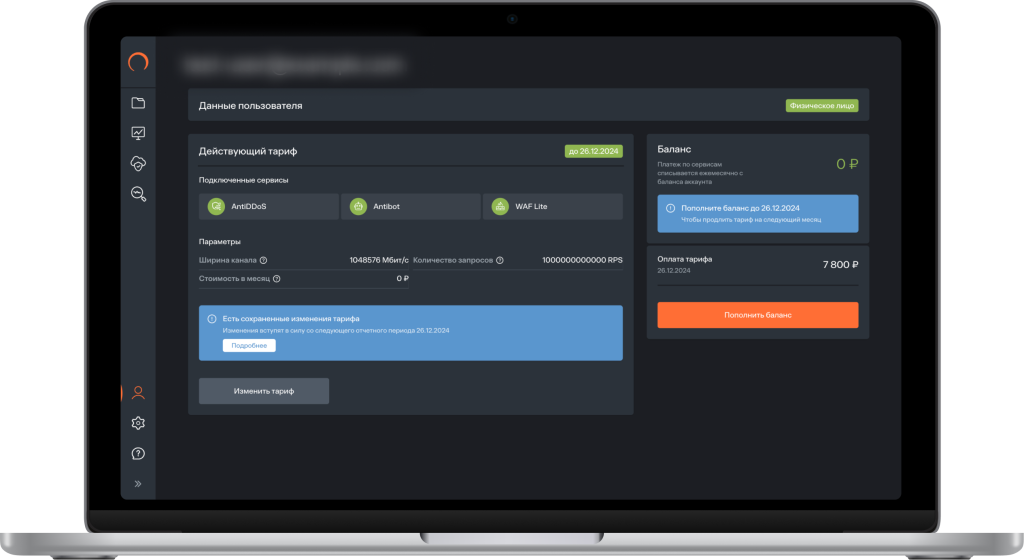Click the Подробнее button
Image resolution: width=1024 pixels, height=560 pixels.
click(x=249, y=345)
